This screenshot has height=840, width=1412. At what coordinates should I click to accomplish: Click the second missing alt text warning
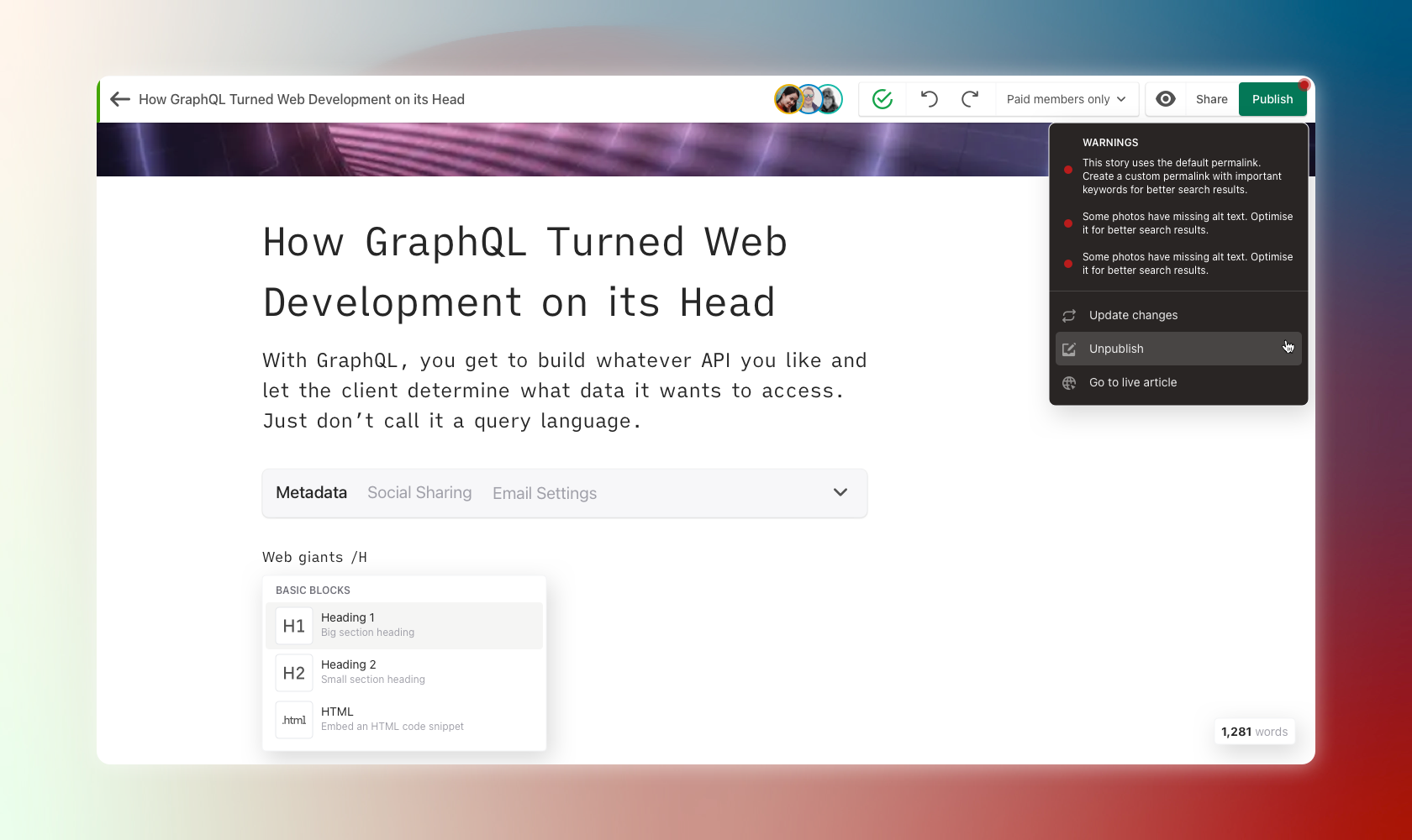click(1188, 223)
